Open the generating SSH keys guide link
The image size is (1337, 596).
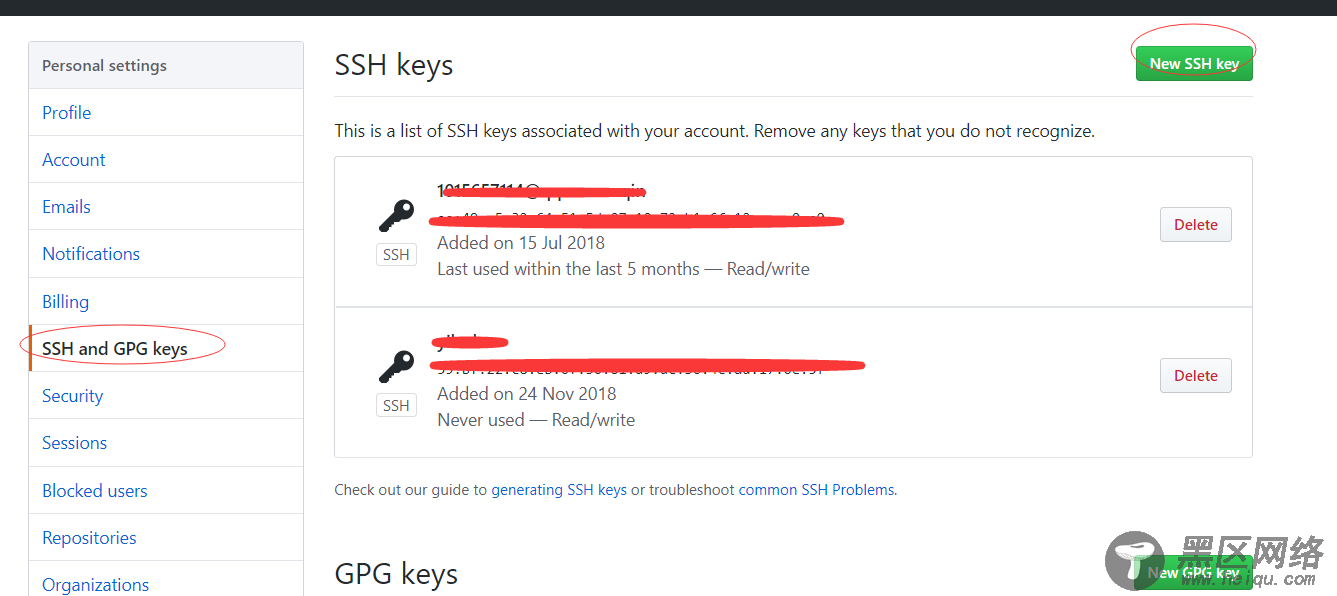pyautogui.click(x=559, y=490)
